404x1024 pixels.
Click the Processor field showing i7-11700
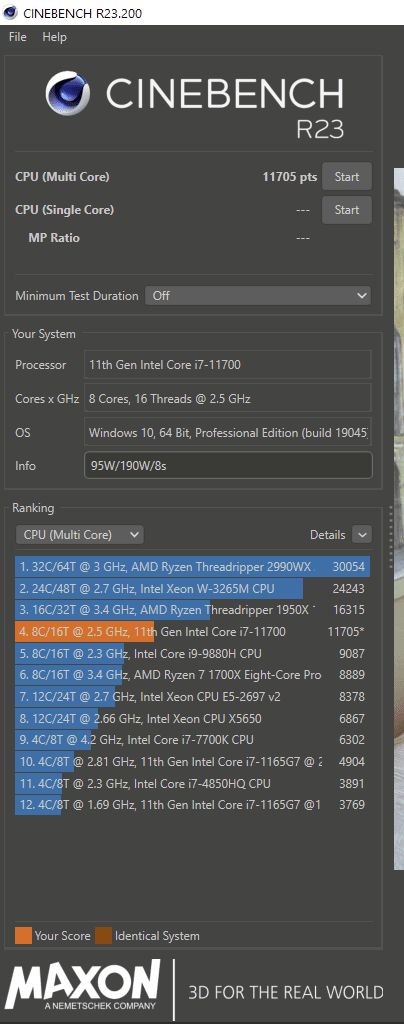228,364
